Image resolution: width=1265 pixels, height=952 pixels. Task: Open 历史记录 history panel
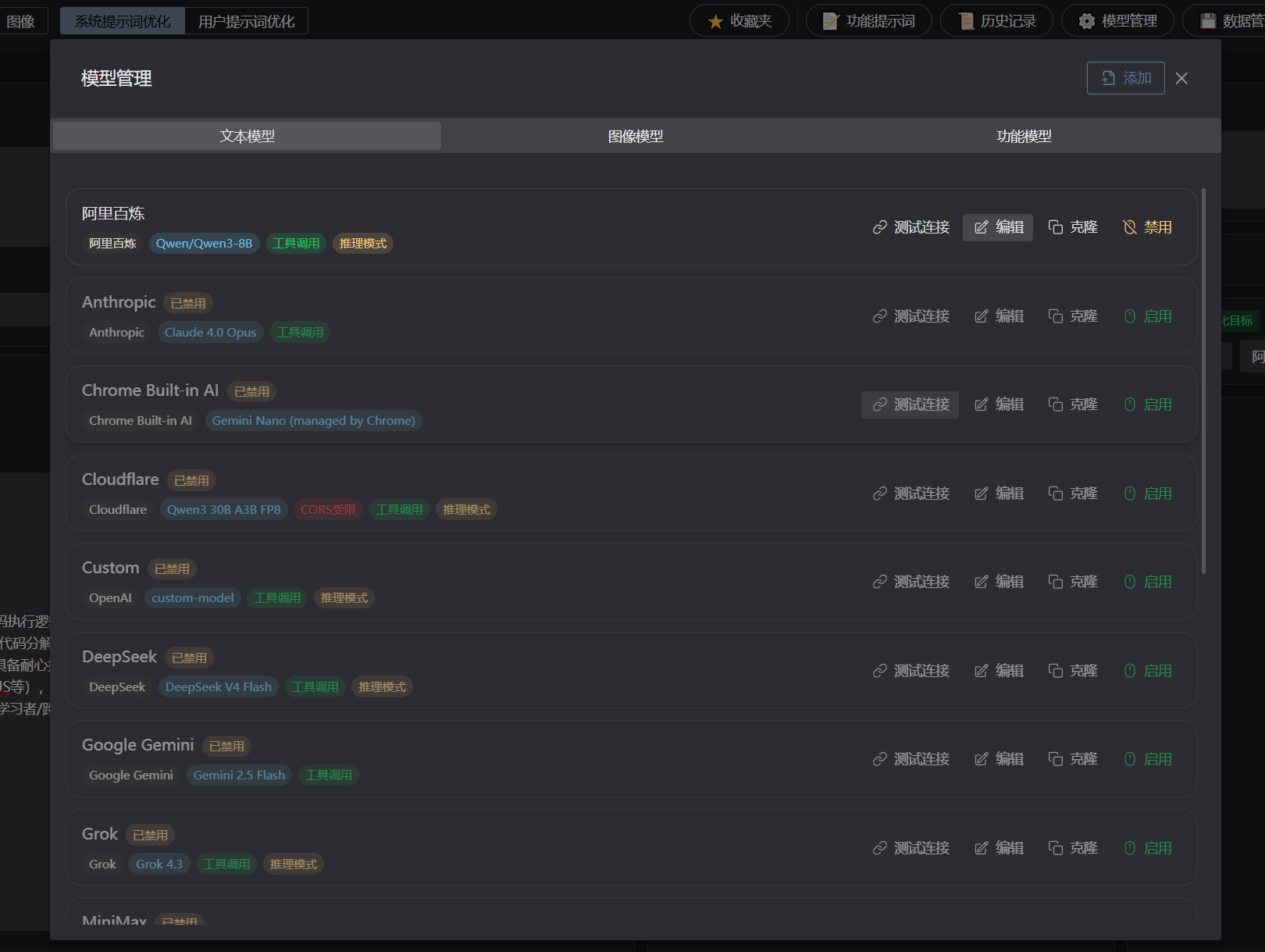pos(997,21)
